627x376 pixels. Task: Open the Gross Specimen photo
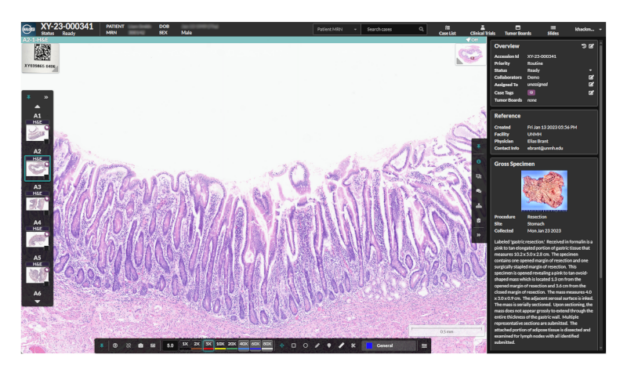click(544, 190)
